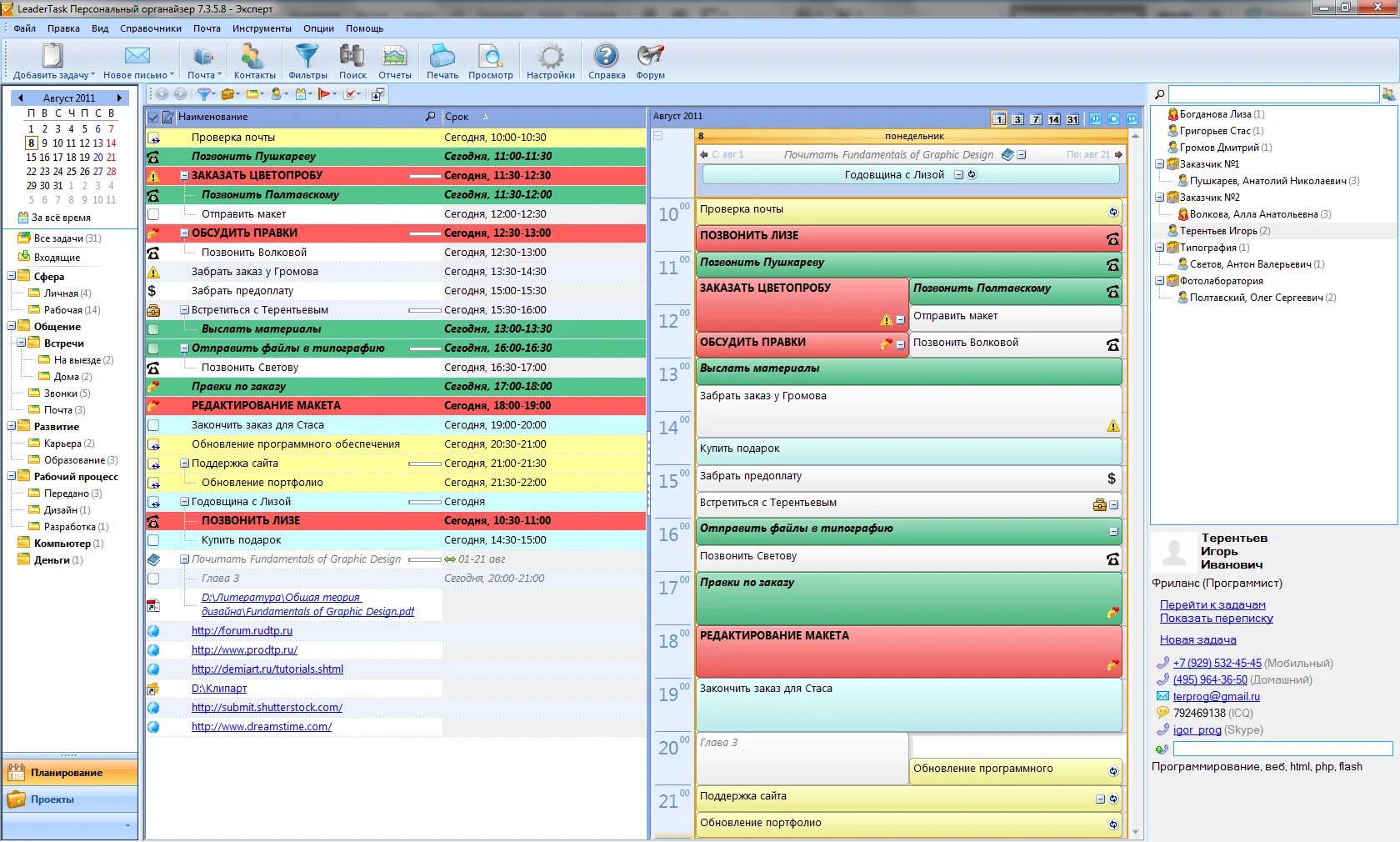
Task: Open the Справочники menu
Action: point(151,28)
